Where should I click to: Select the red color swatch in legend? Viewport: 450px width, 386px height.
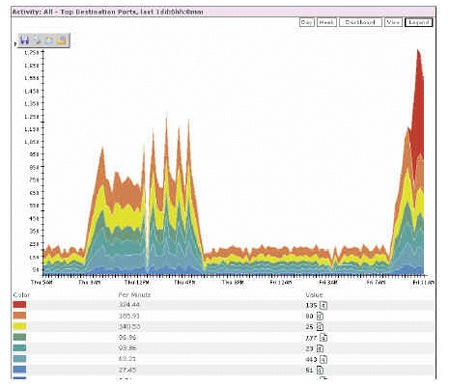[20, 305]
